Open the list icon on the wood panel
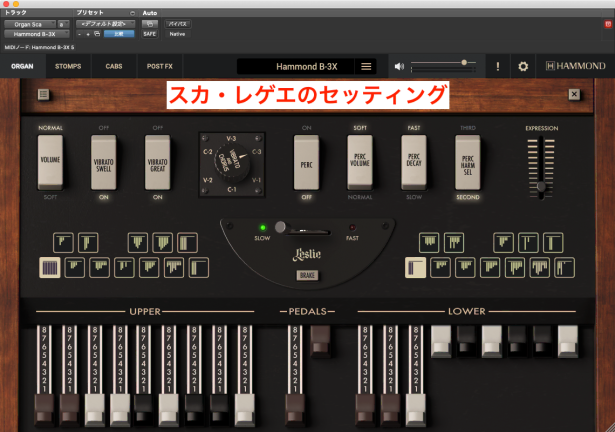 pyautogui.click(x=44, y=95)
